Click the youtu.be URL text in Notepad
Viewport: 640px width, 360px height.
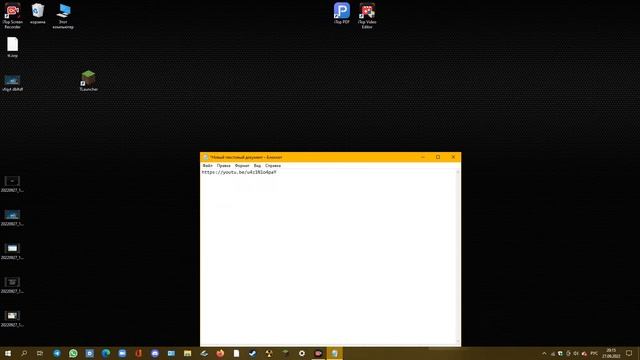tap(239, 172)
